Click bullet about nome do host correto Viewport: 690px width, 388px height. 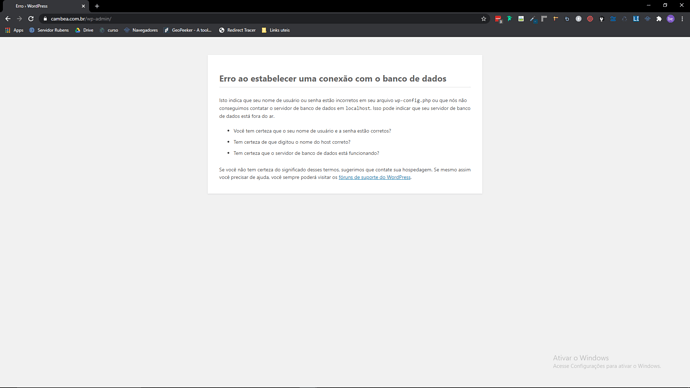pyautogui.click(x=292, y=142)
